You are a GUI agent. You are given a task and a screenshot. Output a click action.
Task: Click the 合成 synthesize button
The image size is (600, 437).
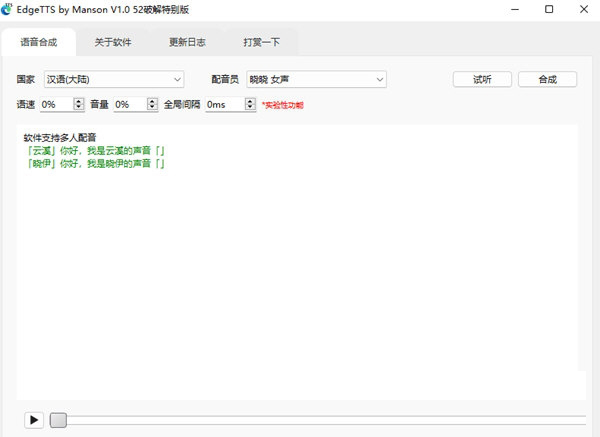(x=547, y=79)
